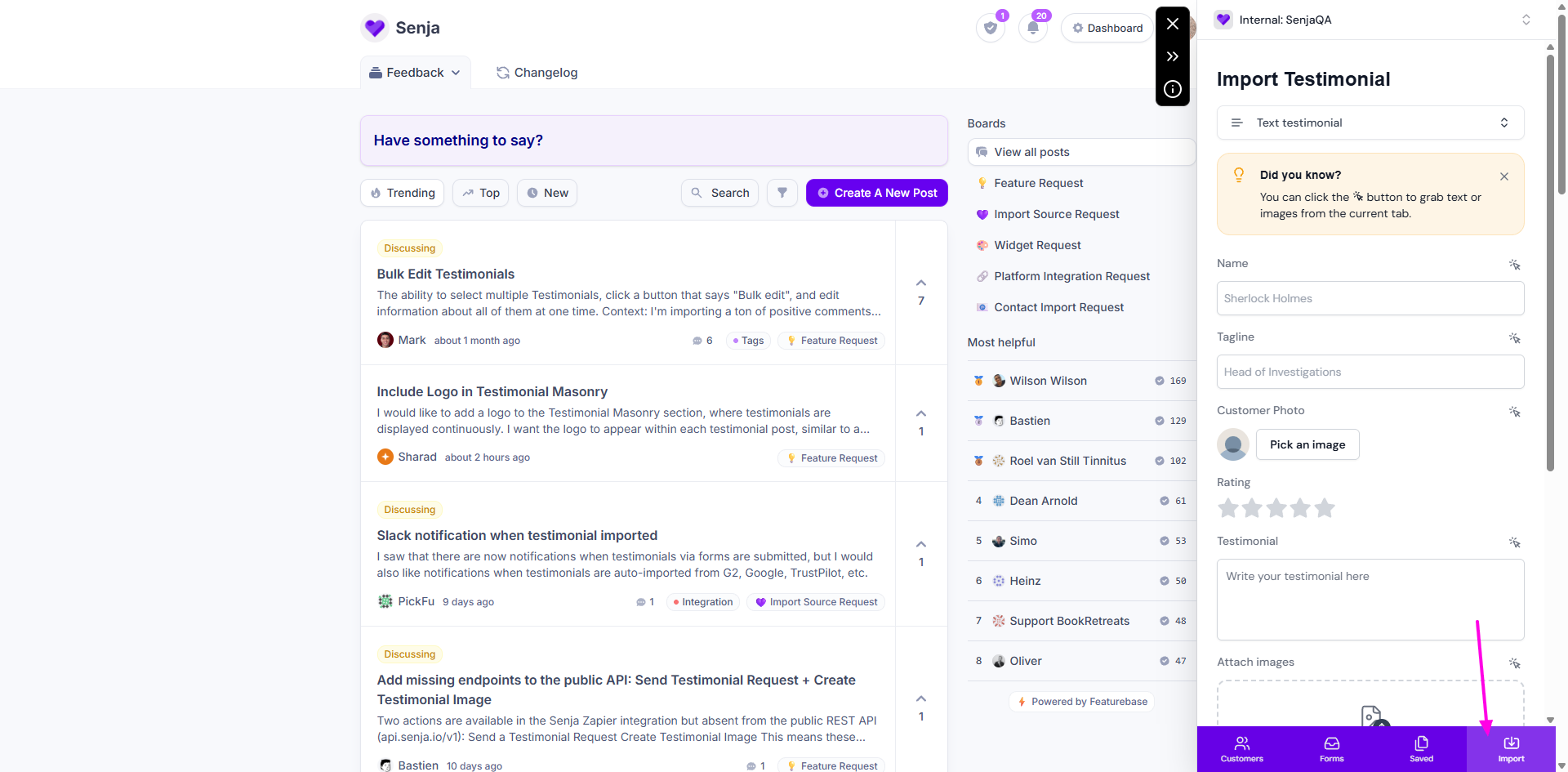This screenshot has height=772, width=1568.
Task: Expand the Feedback dropdown menu
Action: 415,73
